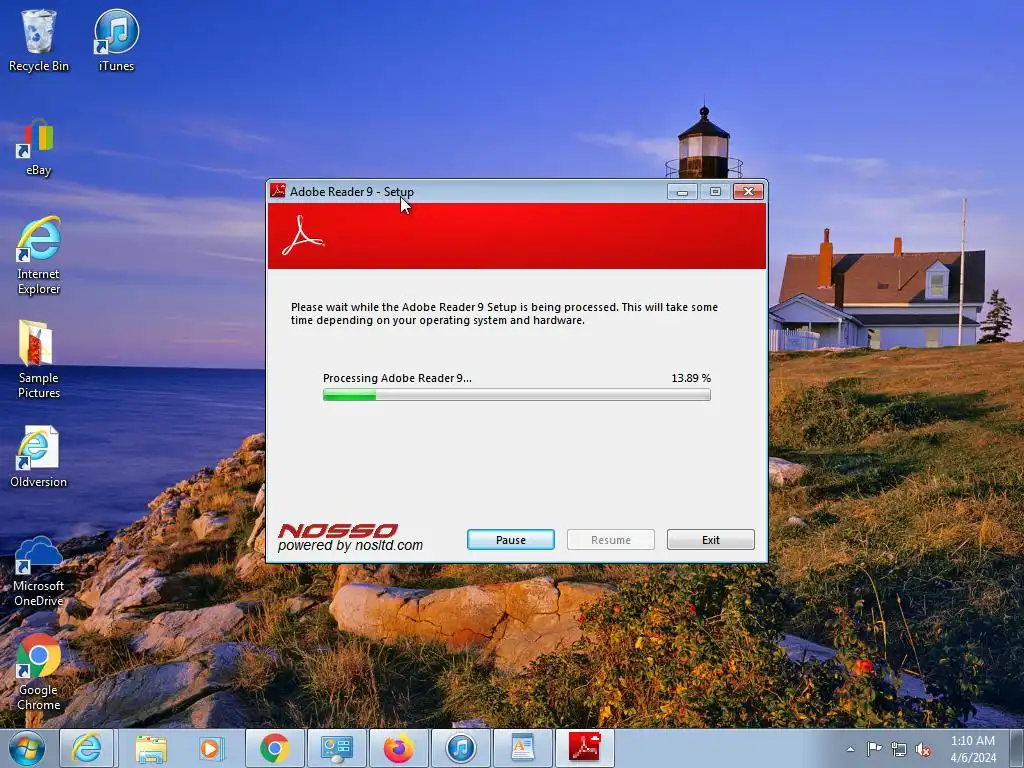Open Firefox from the taskbar
Viewport: 1024px width, 768px height.
(x=399, y=748)
